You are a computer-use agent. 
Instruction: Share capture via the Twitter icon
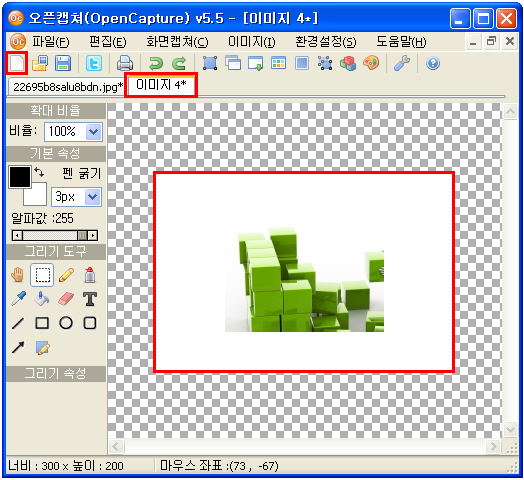pyautogui.click(x=94, y=63)
